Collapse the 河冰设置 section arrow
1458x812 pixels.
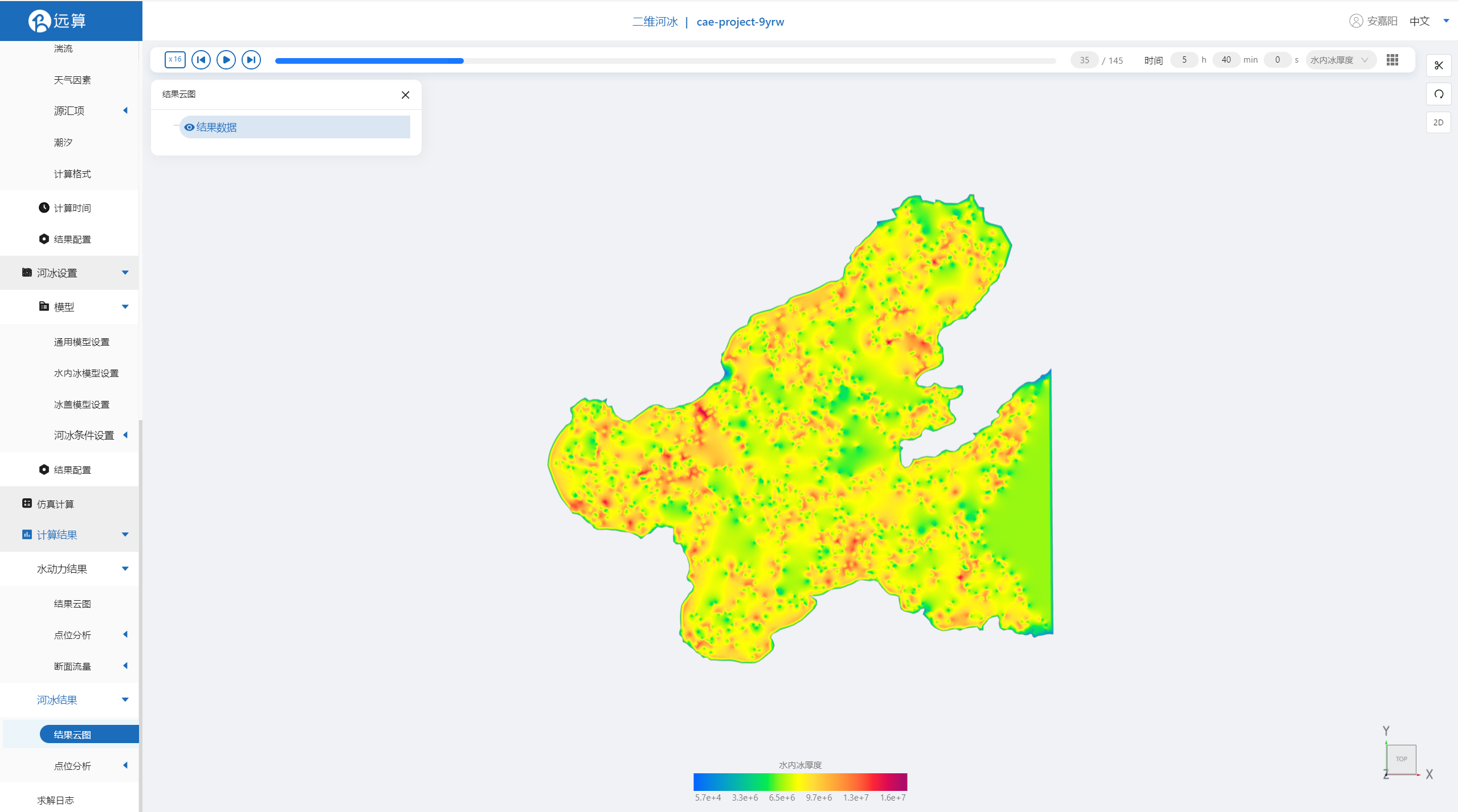125,273
